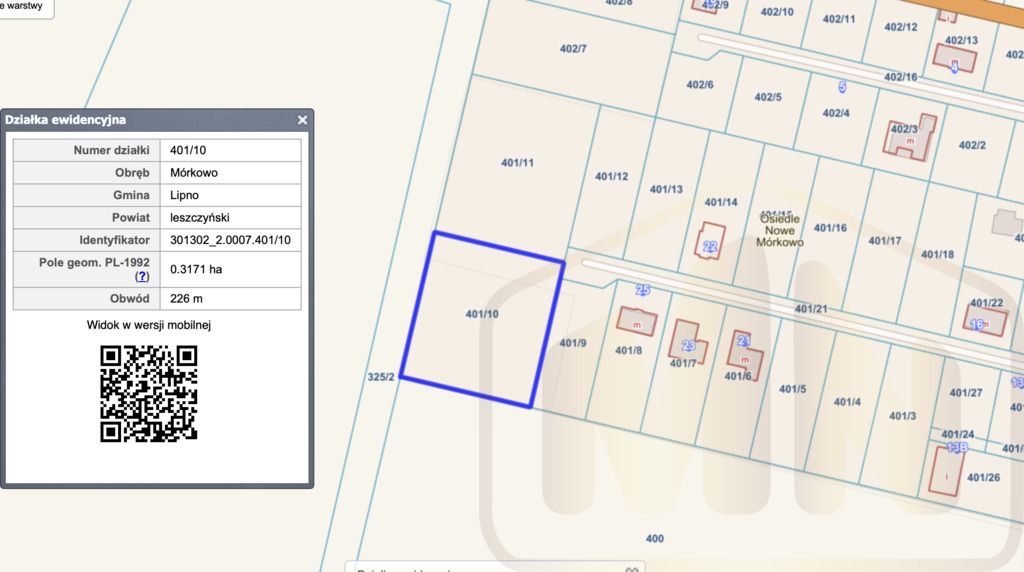Click the Widok w wersji mobilnej caption
1024x572 pixels.
point(149,325)
